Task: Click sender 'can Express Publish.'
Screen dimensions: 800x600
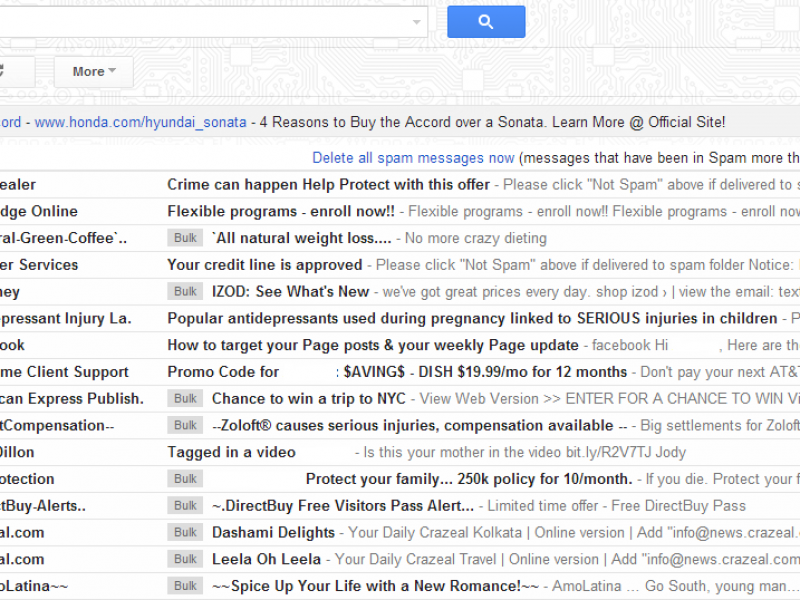Action: click(72, 399)
